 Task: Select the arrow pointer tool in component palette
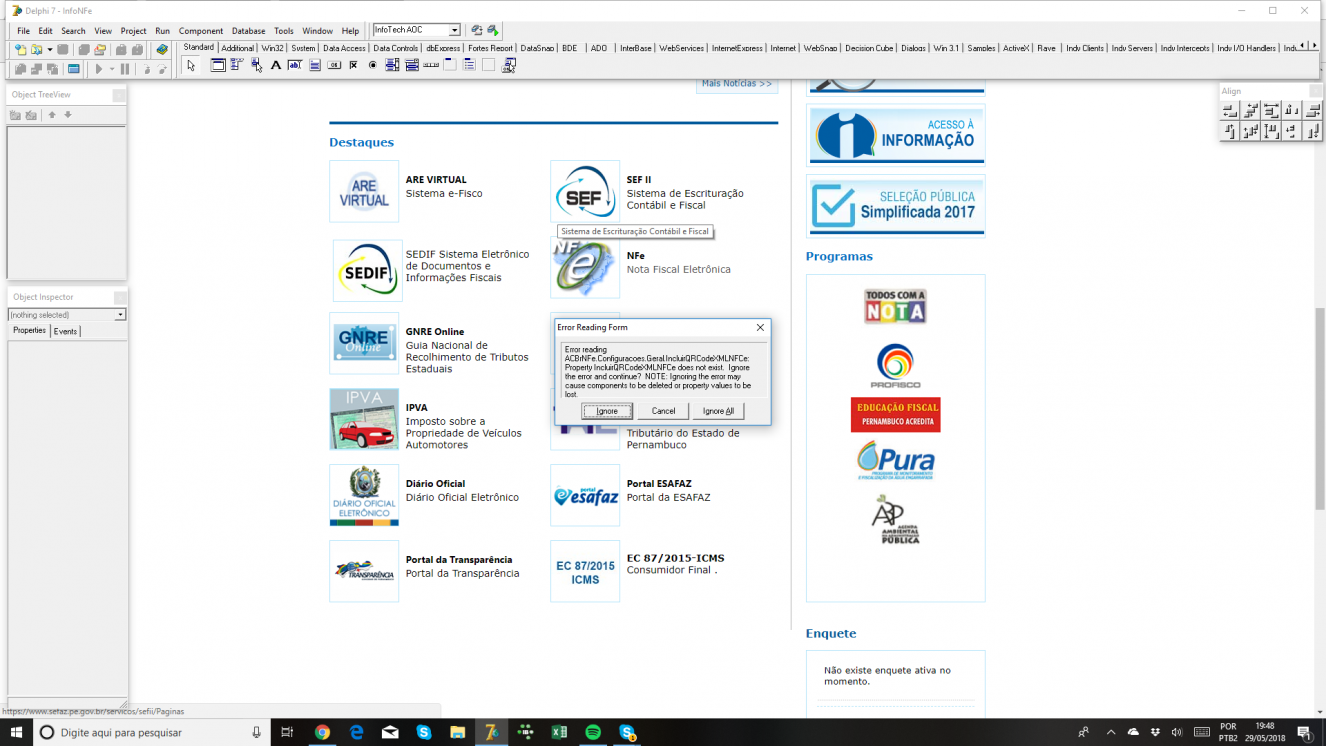pyautogui.click(x=191, y=66)
